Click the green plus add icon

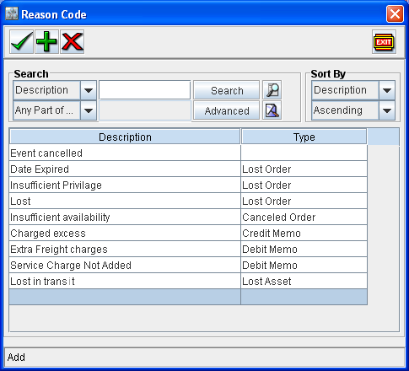47,42
